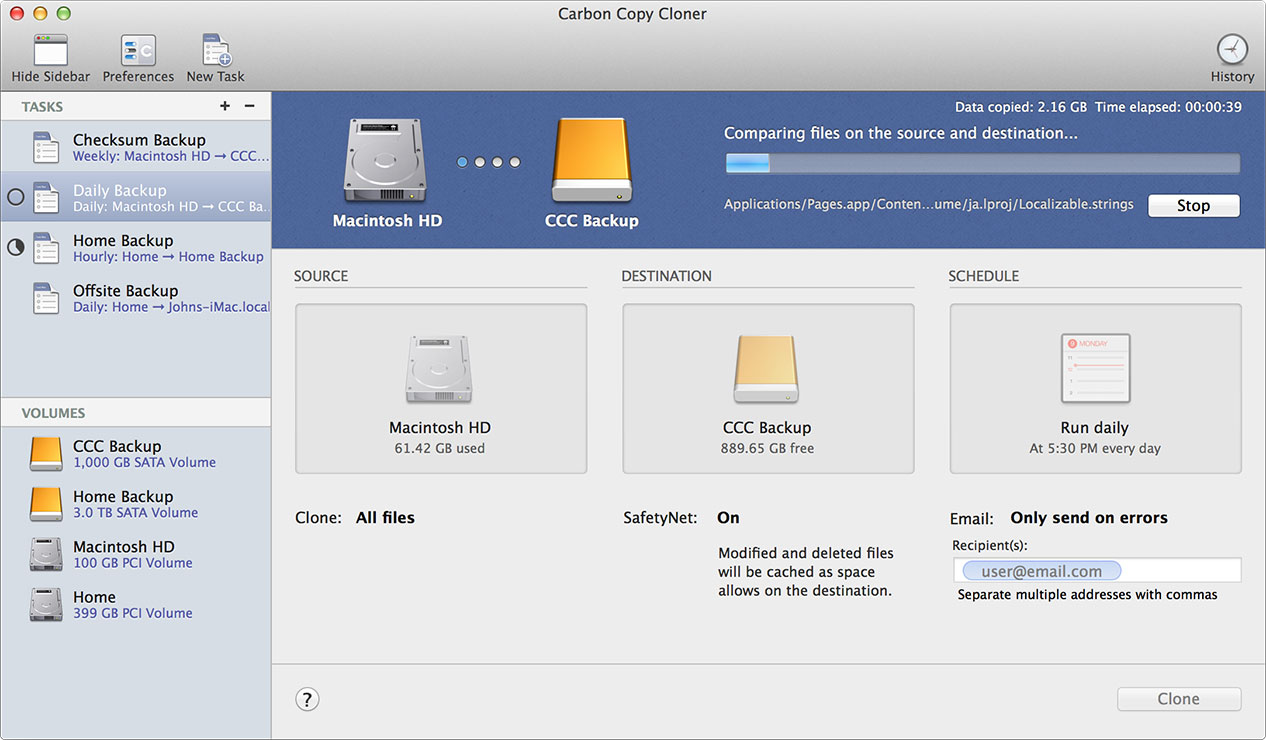The width and height of the screenshot is (1266, 740).
Task: Add a task with the plus icon
Action: [x=225, y=106]
